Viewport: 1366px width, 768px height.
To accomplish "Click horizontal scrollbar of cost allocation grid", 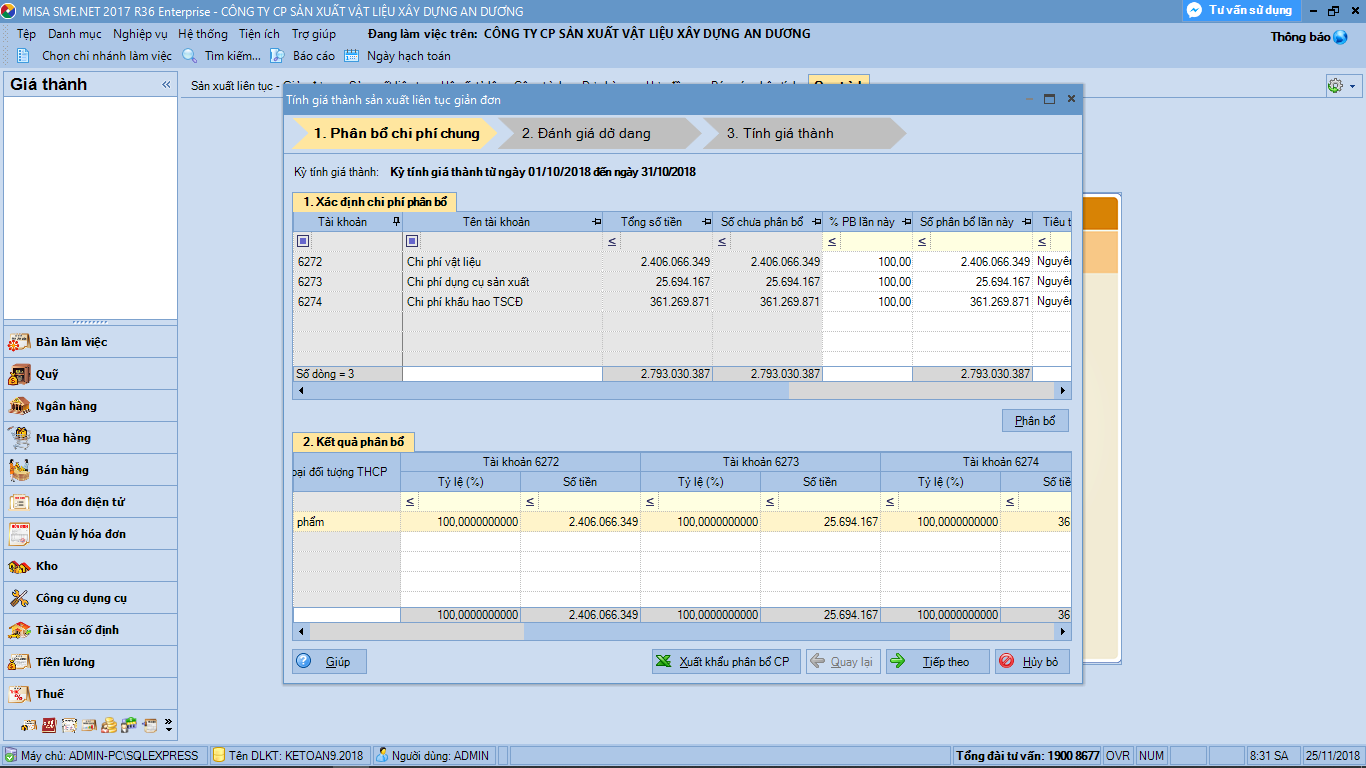I will [x=681, y=391].
